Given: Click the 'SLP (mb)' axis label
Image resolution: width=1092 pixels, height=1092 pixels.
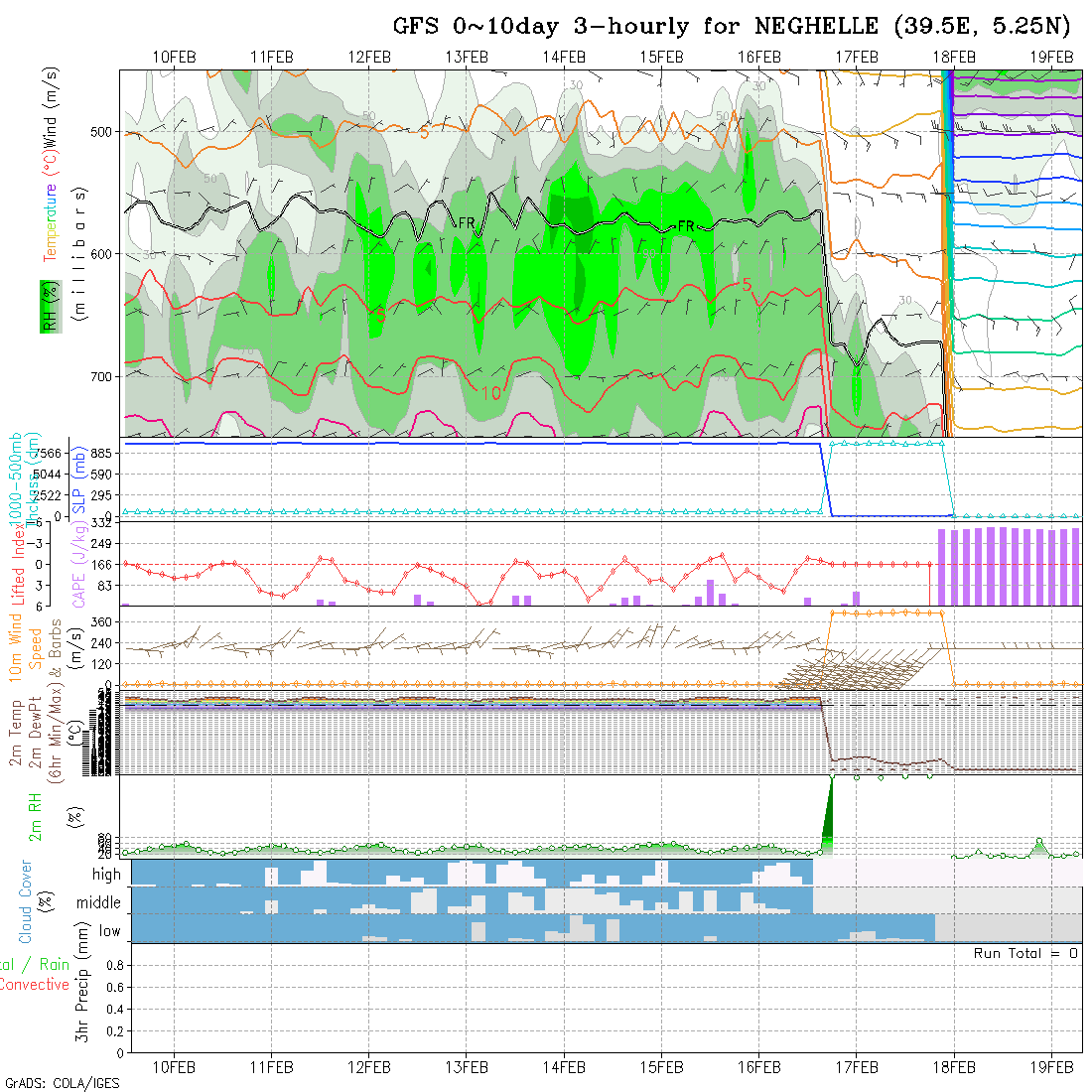Looking at the screenshot, I should [78, 479].
